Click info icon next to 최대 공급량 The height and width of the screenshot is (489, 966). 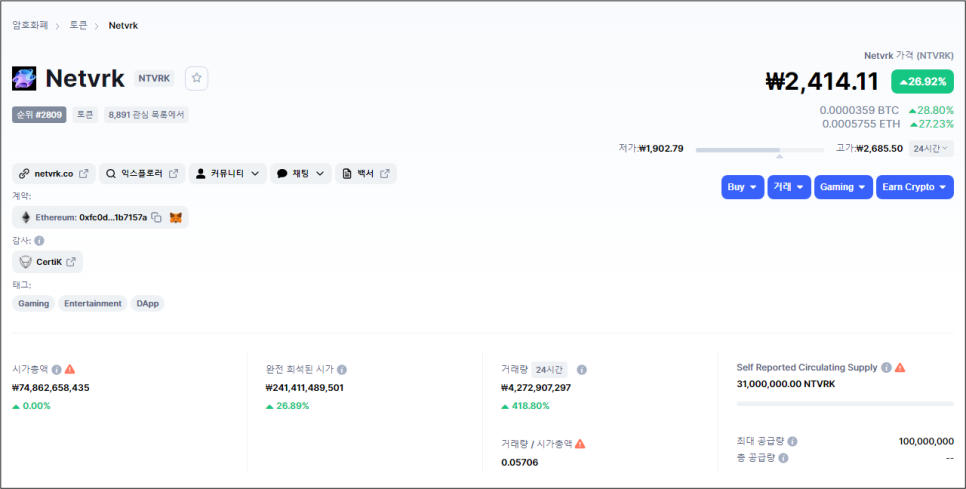click(x=793, y=441)
